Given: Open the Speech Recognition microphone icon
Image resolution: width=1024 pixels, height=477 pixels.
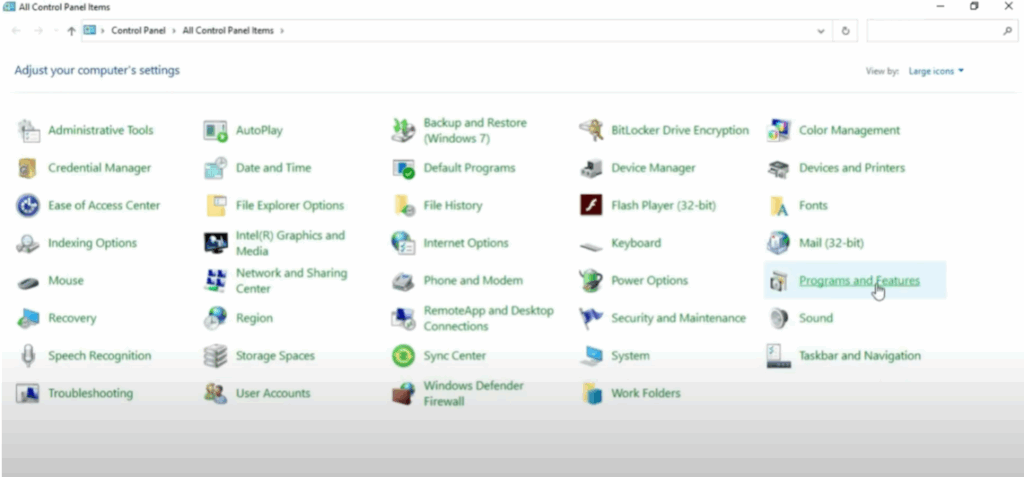Looking at the screenshot, I should point(28,356).
